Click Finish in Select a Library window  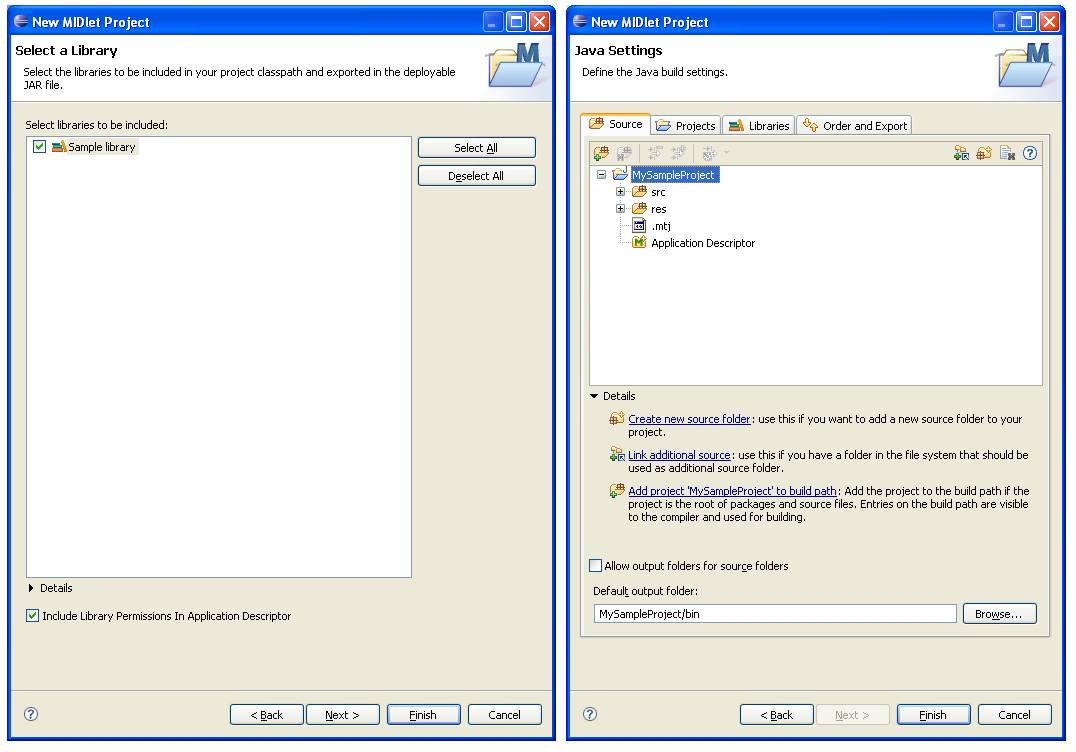pos(423,714)
